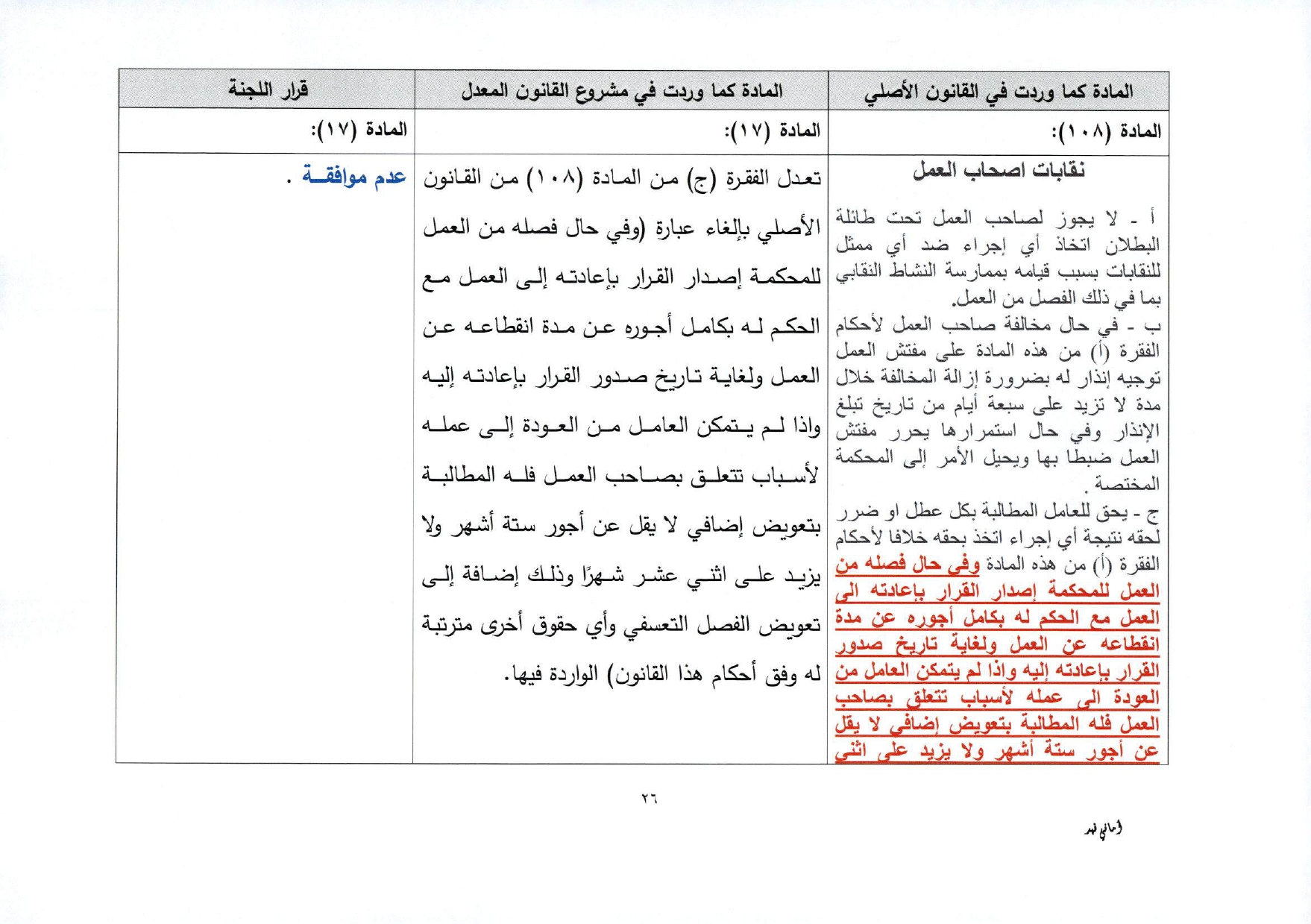Click the bold heading 'نقابات اصحاب العمل'
The width and height of the screenshot is (1311, 924).
pos(998,172)
